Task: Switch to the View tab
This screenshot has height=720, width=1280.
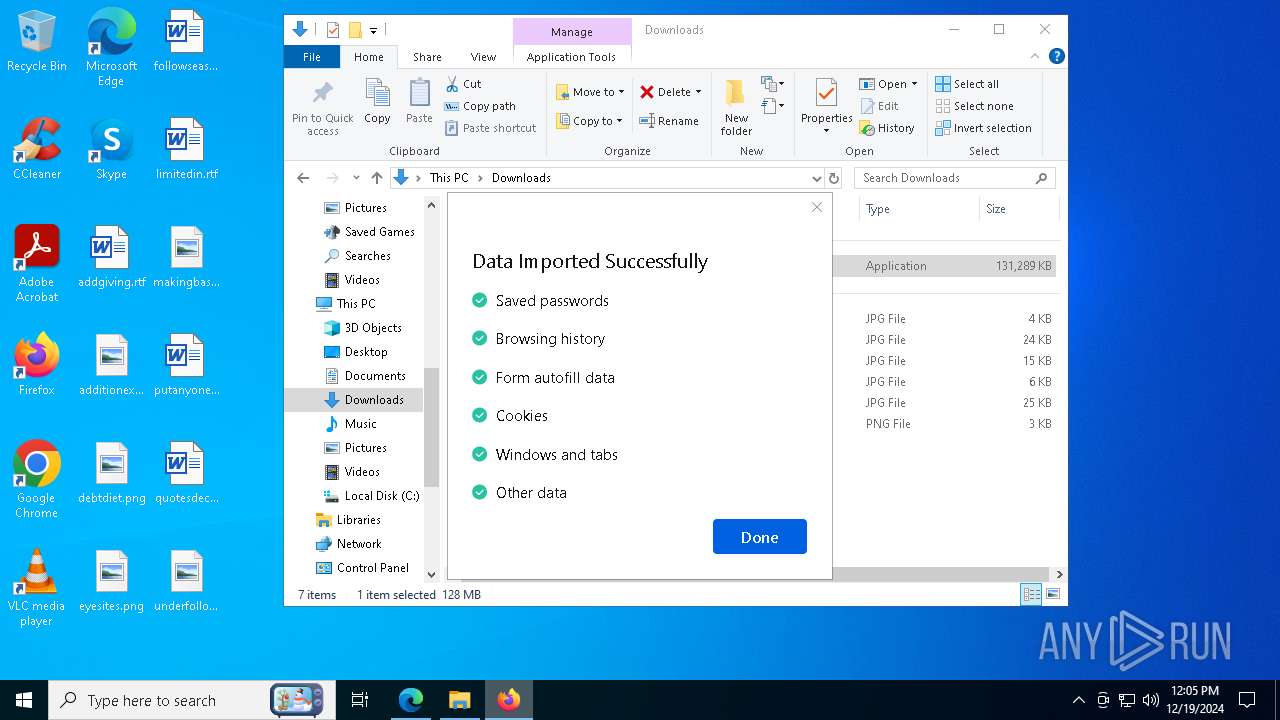Action: point(483,57)
